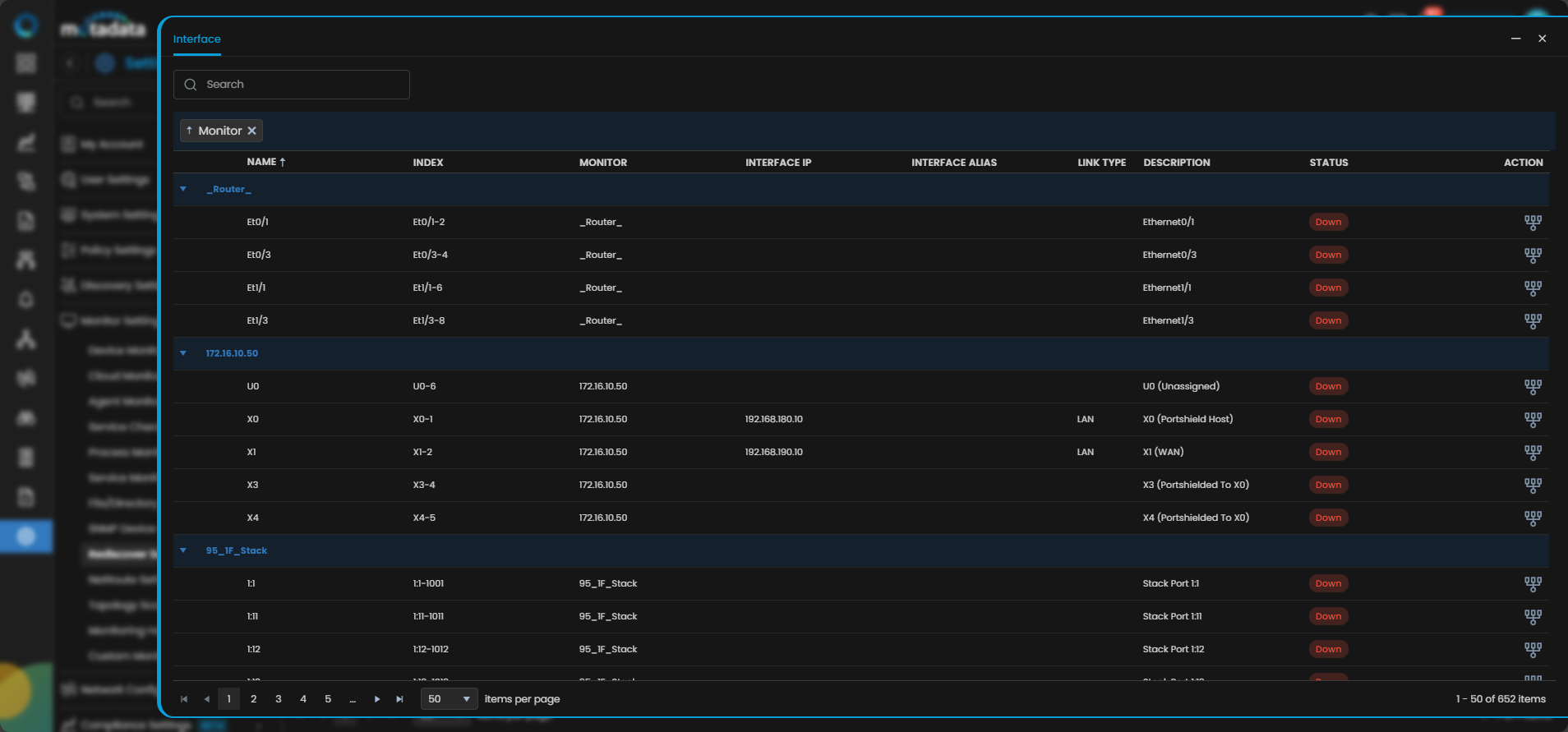Viewport: 1568px width, 732px height.
Task: Select the Interface tab
Action: point(197,39)
